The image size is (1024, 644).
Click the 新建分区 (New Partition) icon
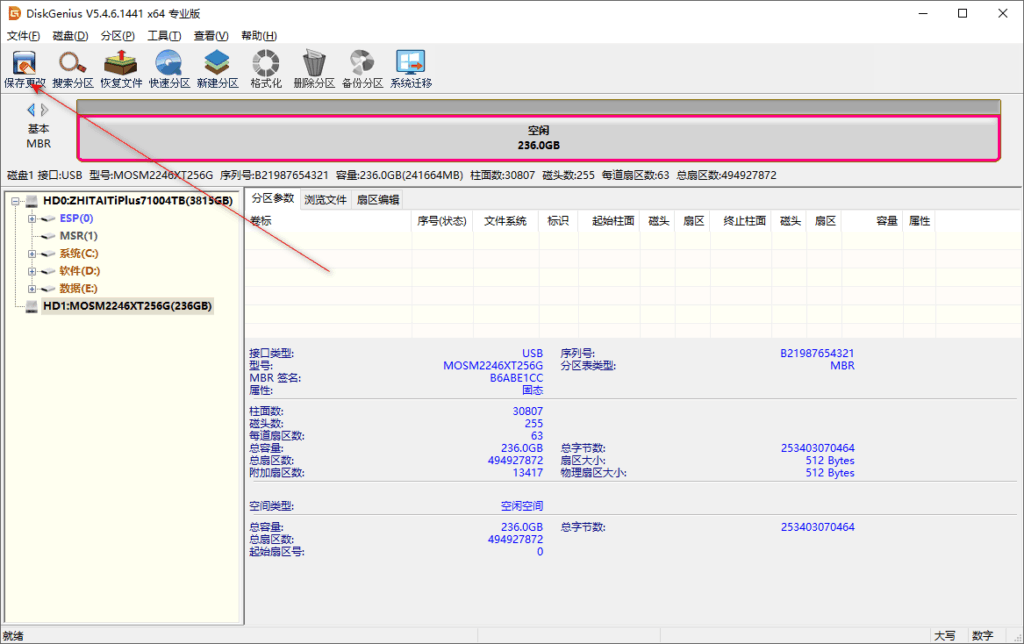[x=215, y=68]
